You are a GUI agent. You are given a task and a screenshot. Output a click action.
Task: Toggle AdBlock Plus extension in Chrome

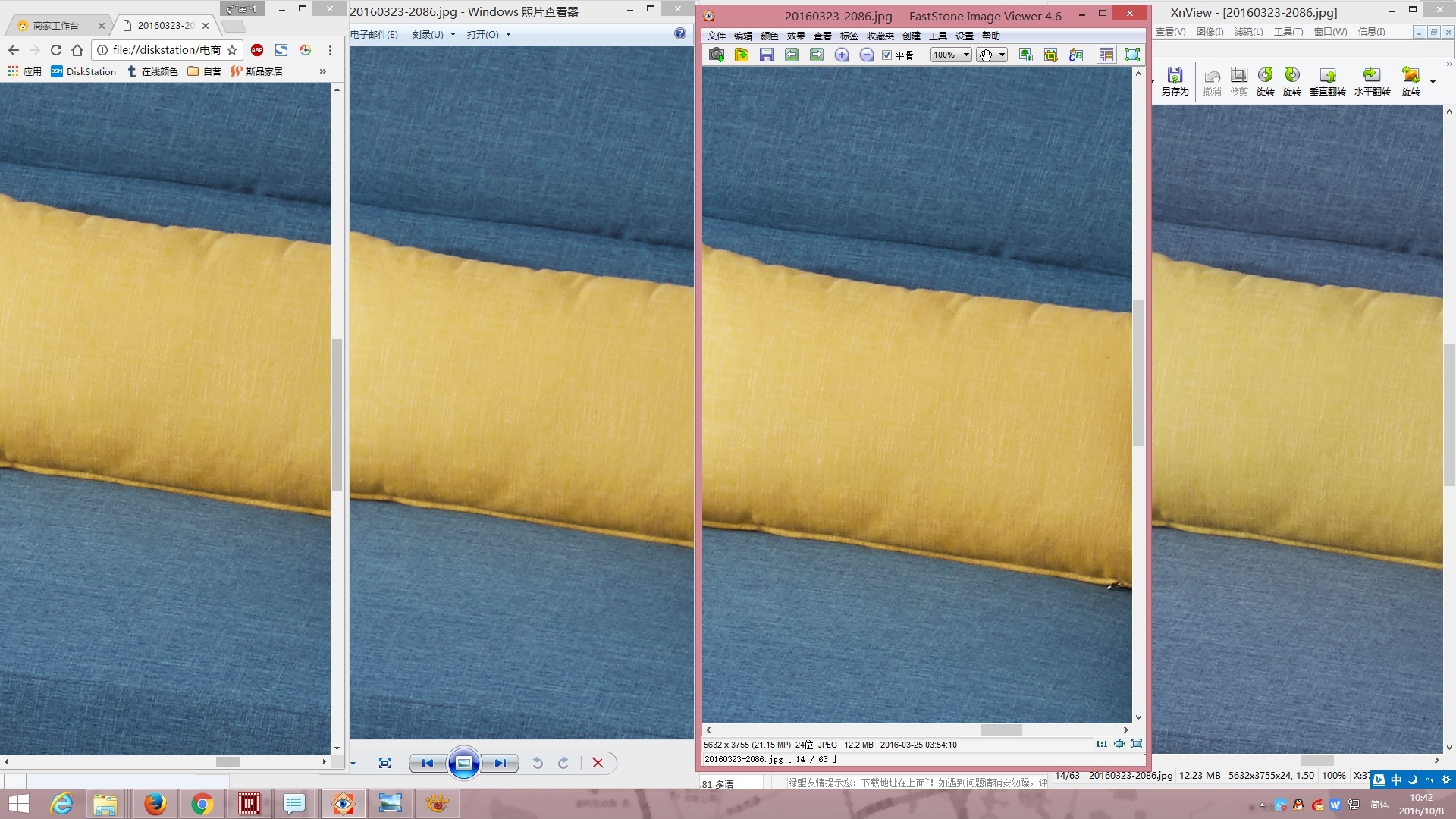pyautogui.click(x=257, y=50)
